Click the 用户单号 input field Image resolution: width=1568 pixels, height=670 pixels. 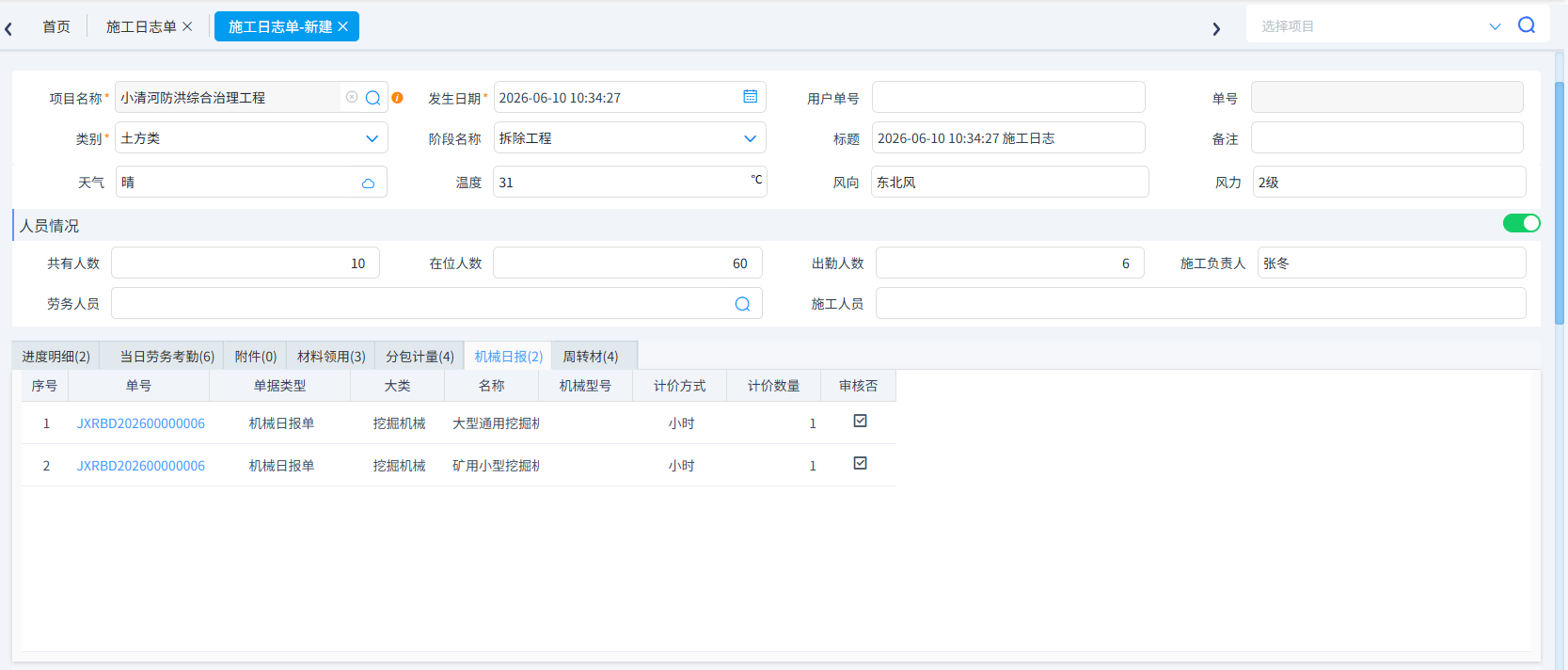[1008, 97]
